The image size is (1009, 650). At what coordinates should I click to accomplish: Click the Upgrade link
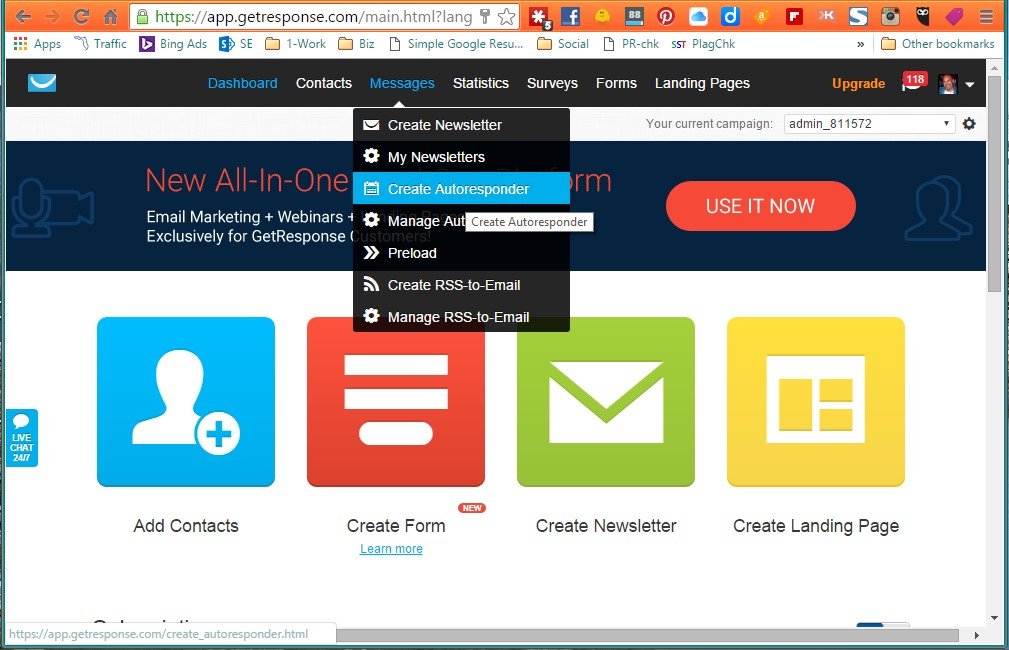click(858, 83)
